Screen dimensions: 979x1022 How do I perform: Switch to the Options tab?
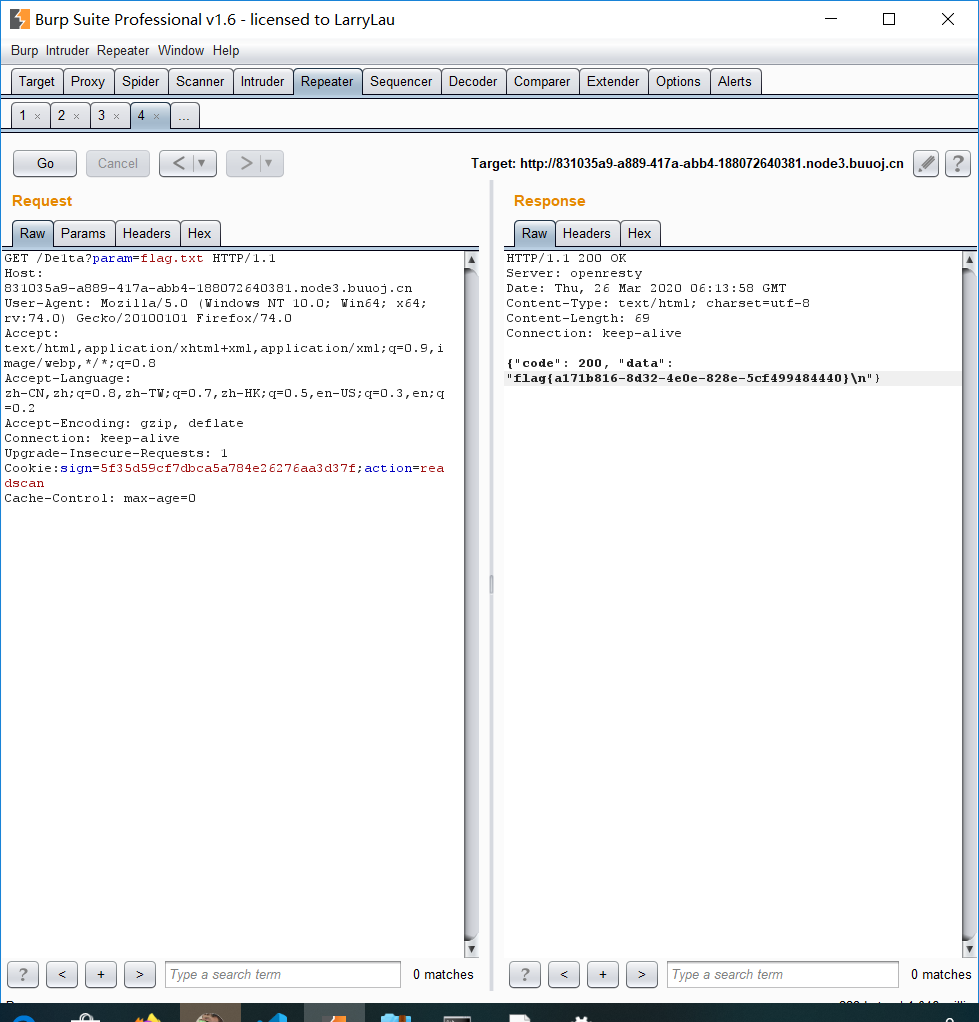[x=679, y=81]
